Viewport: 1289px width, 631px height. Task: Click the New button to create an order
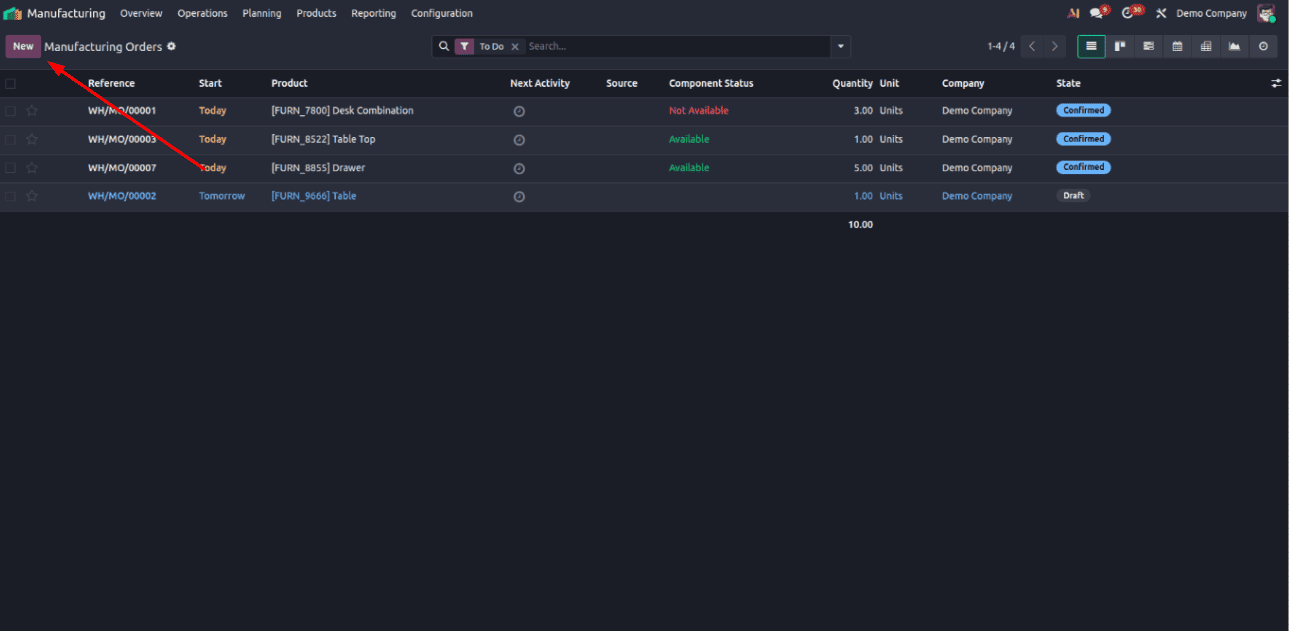(22, 46)
